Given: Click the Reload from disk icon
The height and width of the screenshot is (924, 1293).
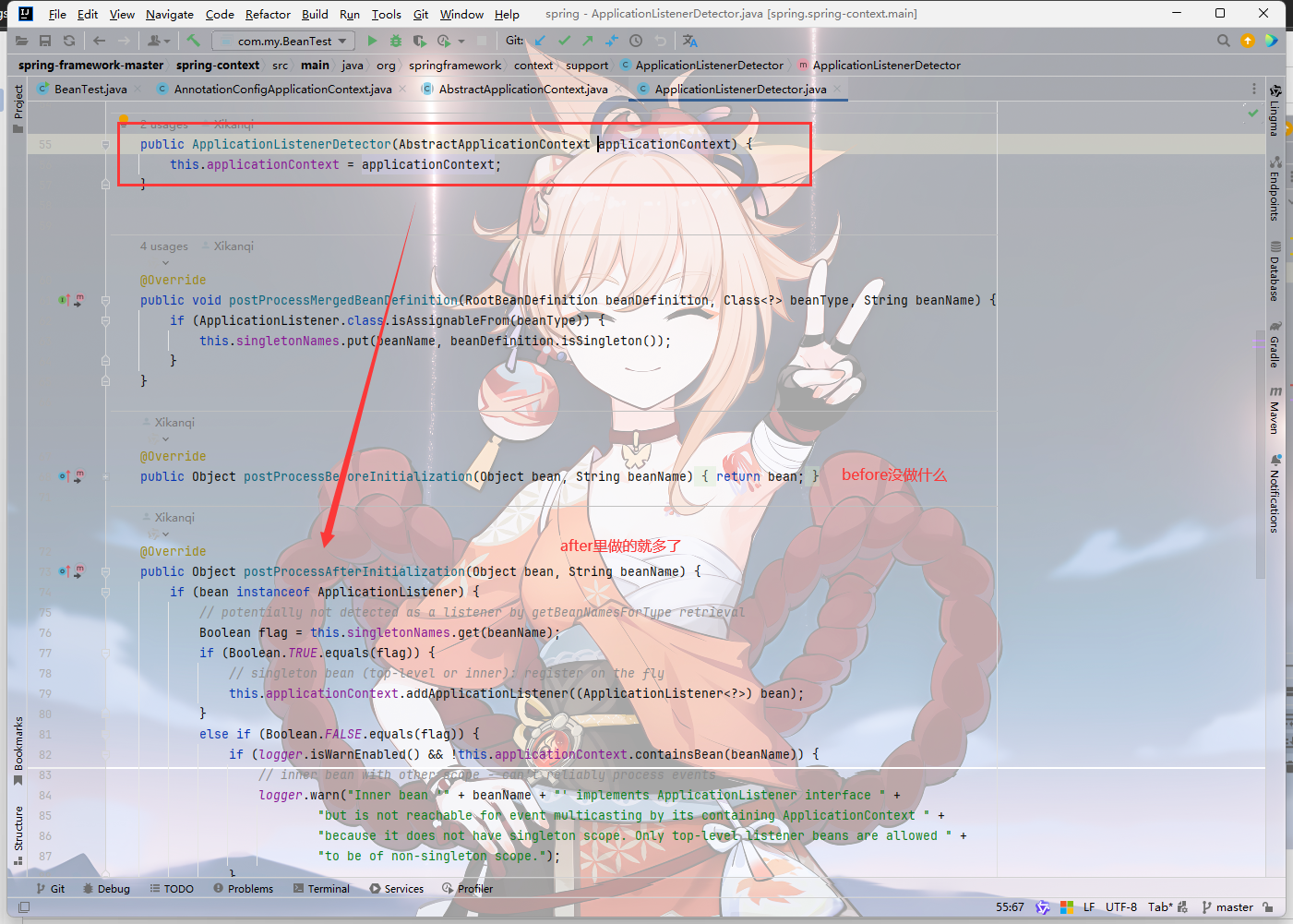Looking at the screenshot, I should click(69, 41).
